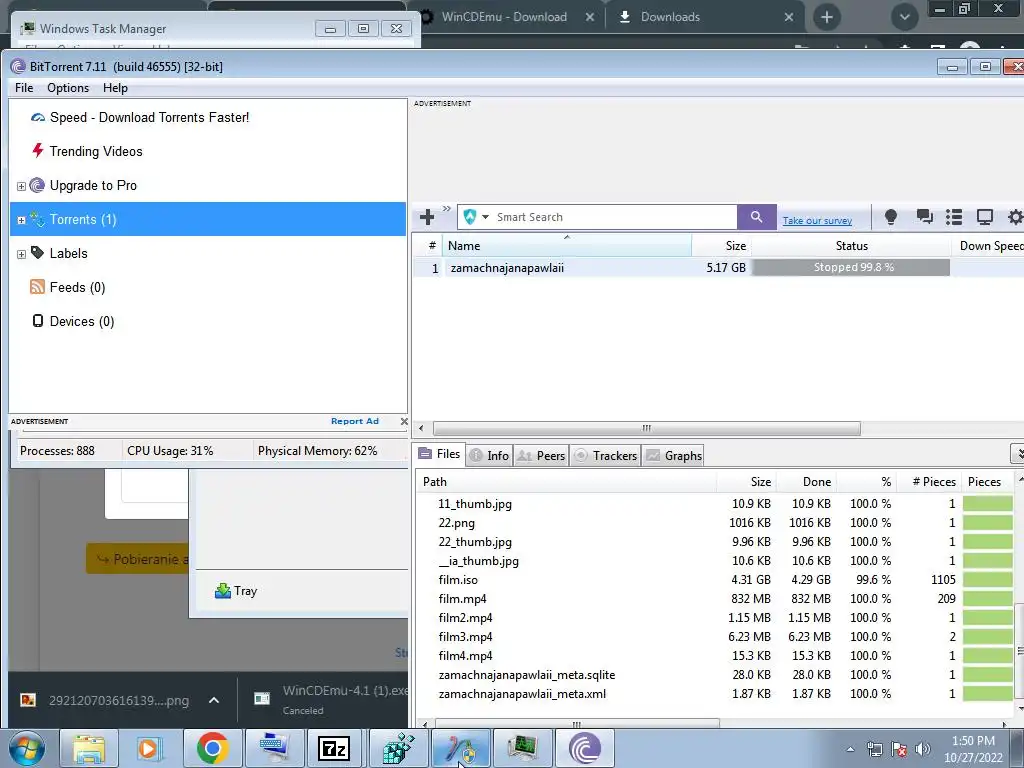1024x768 pixels.
Task: Click the Take our survey link
Action: (x=817, y=221)
